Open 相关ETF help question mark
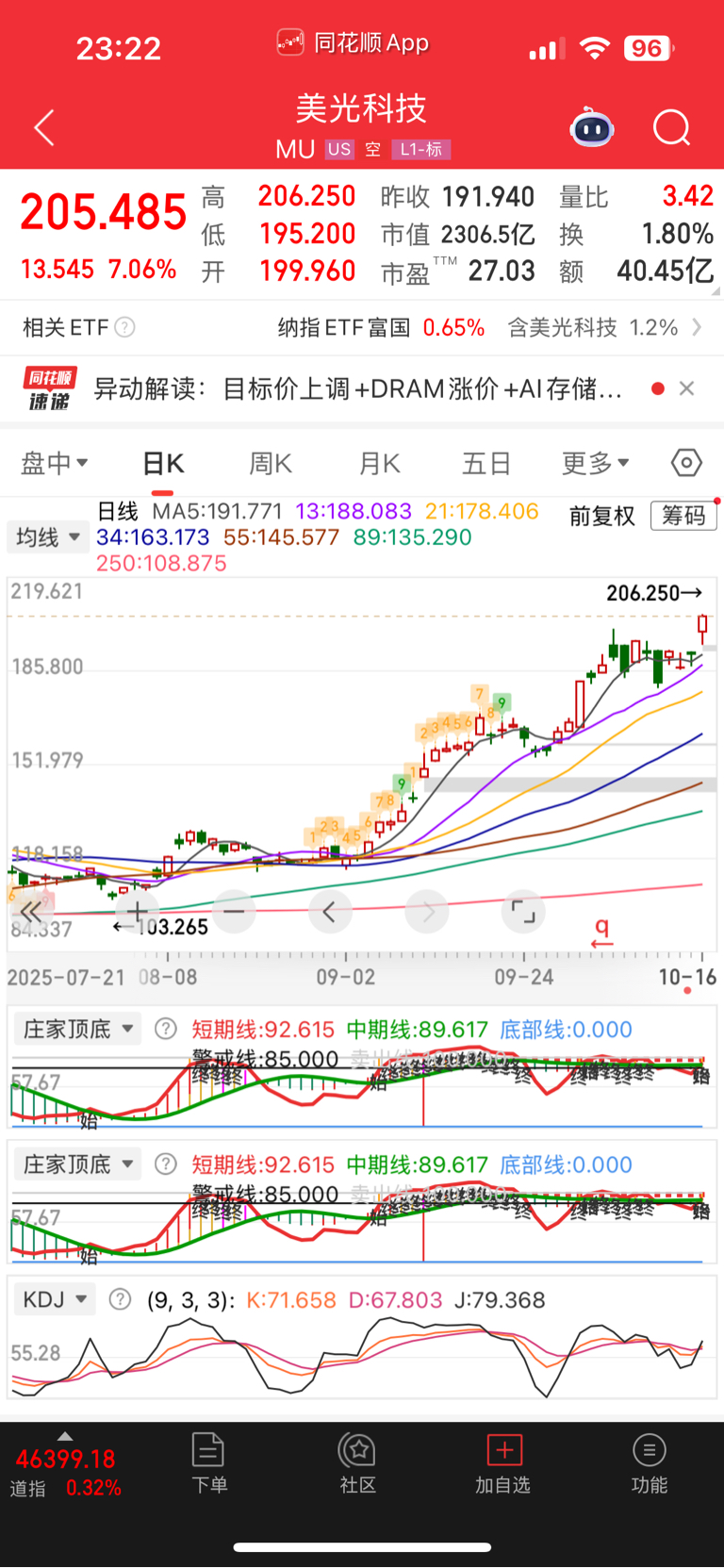724x1568 pixels. click(x=124, y=327)
